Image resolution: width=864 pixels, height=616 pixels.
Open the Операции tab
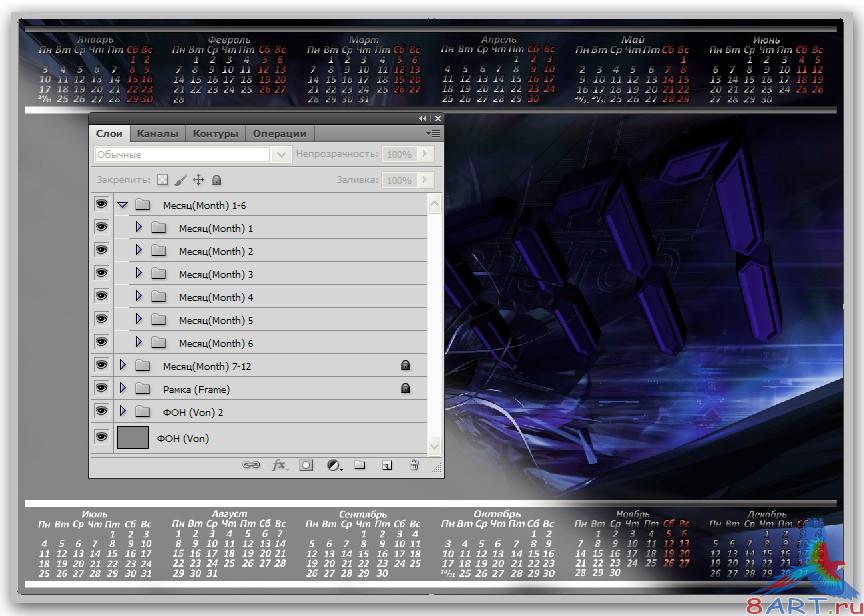pyautogui.click(x=280, y=133)
